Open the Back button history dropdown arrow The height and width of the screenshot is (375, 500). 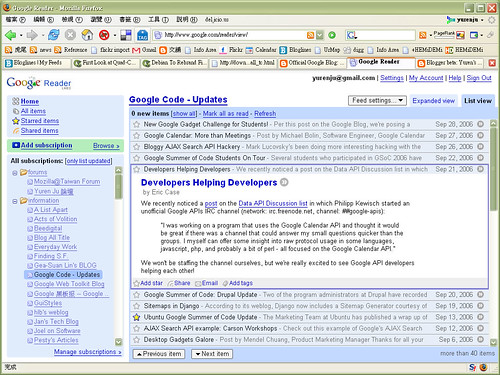[x=21, y=35]
